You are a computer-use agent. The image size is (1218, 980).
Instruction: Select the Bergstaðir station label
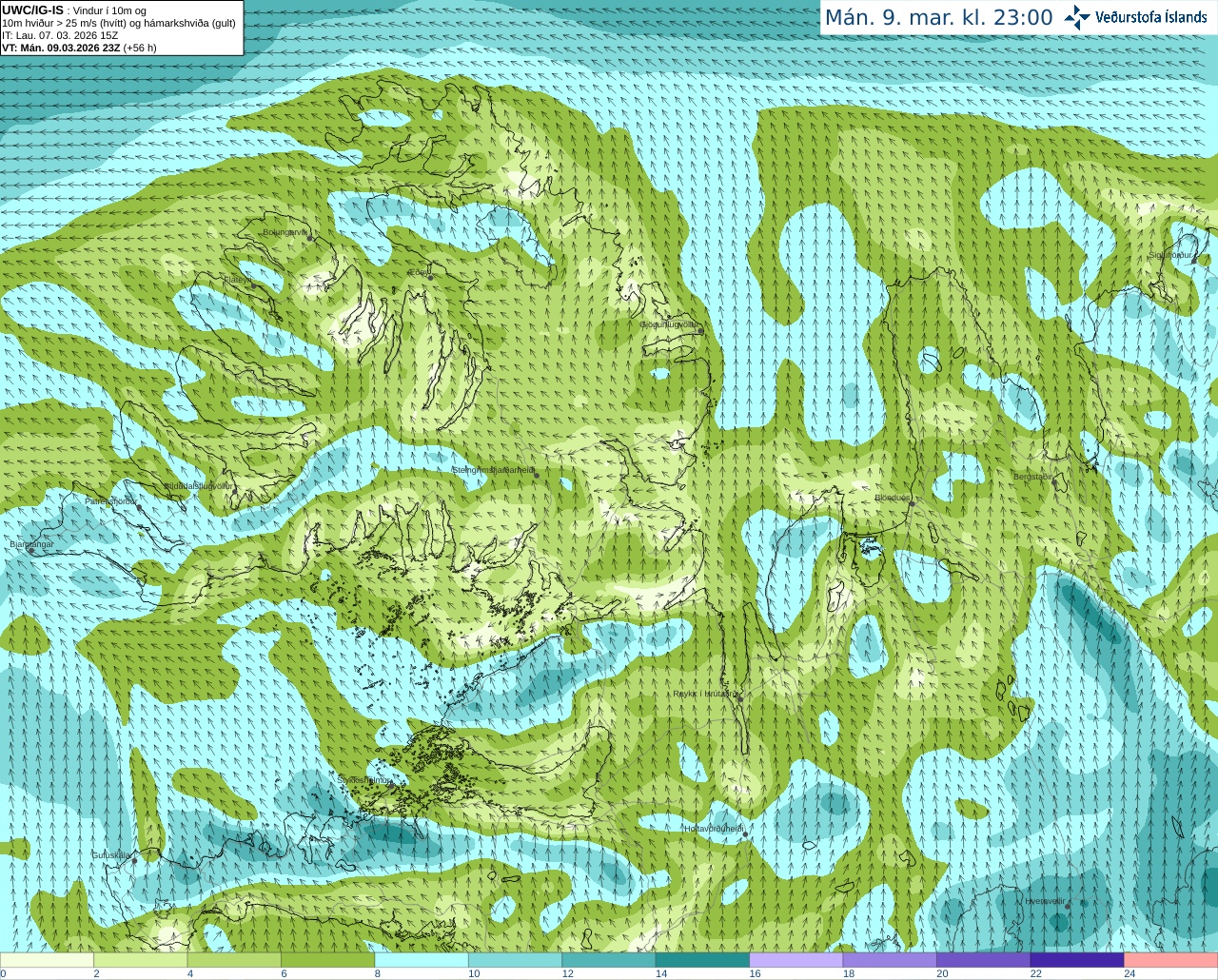(x=1032, y=477)
